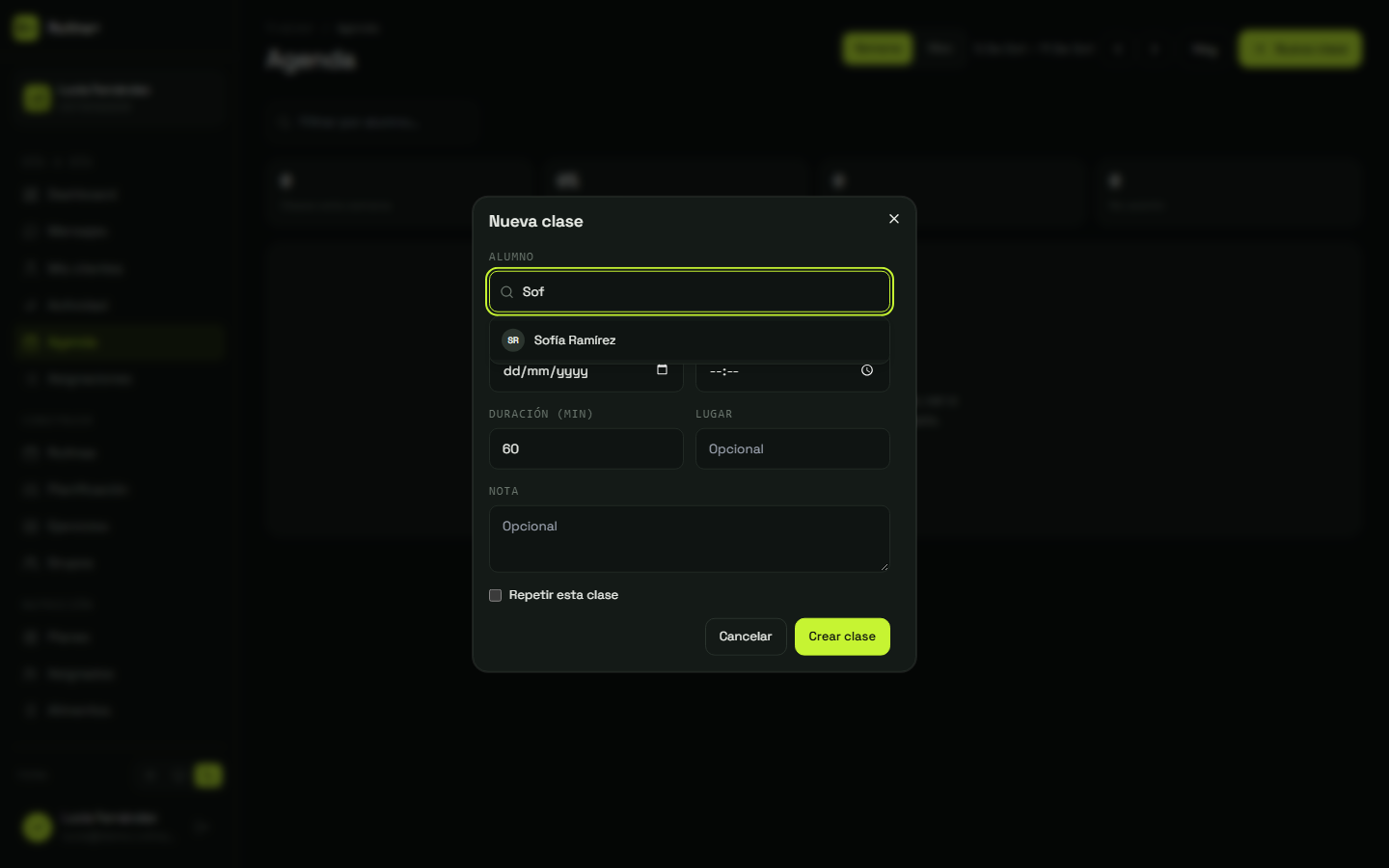Screen dimensions: 1389x868
Task: Click the Nota text area
Action: [690, 539]
